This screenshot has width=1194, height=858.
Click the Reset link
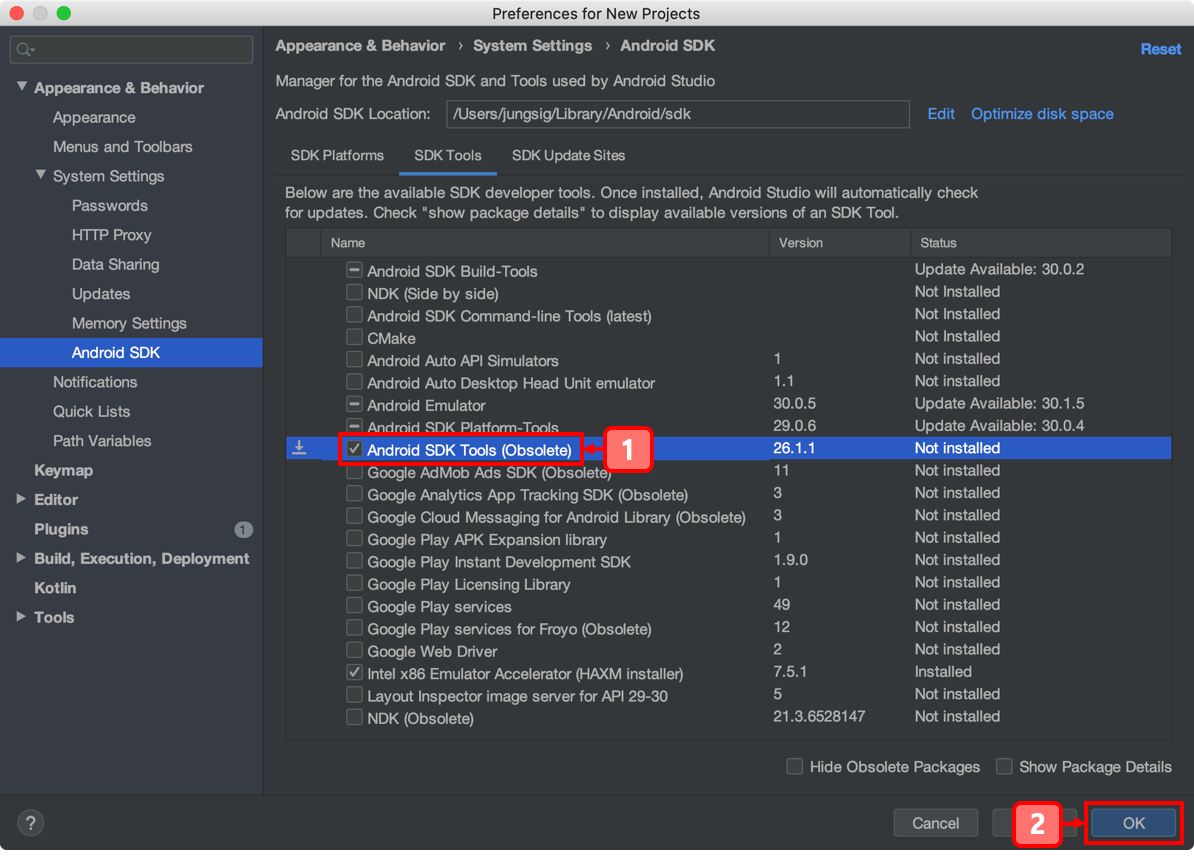[x=1160, y=49]
